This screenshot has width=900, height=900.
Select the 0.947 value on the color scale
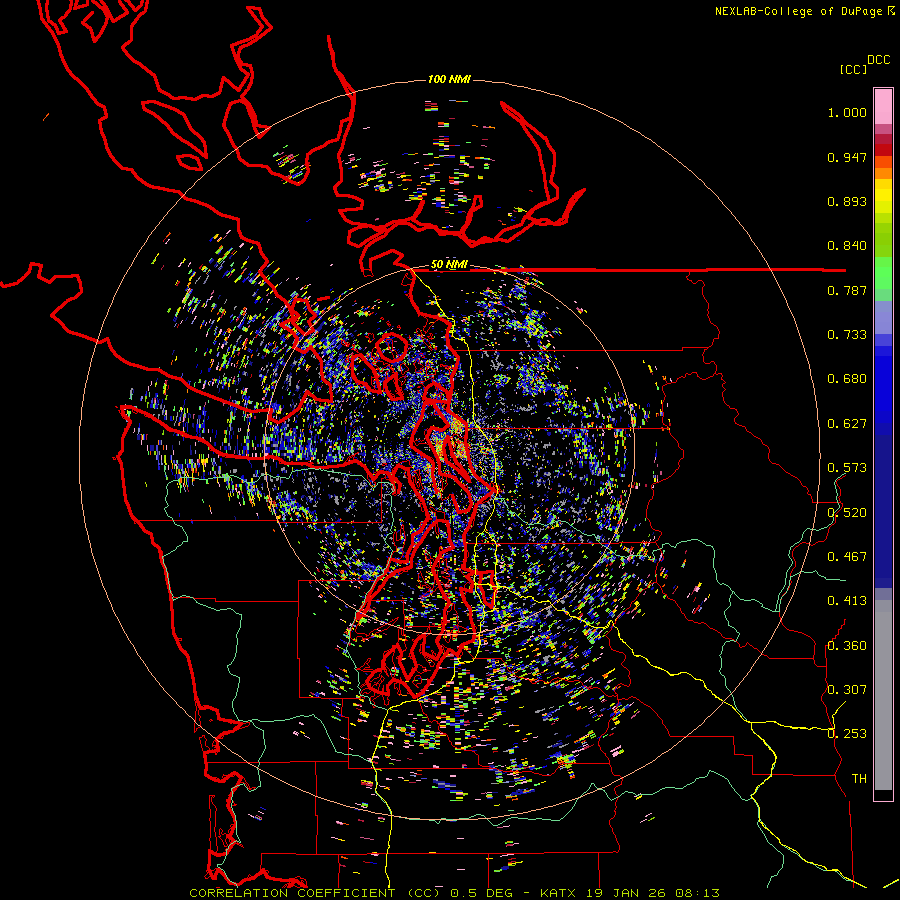pyautogui.click(x=847, y=157)
